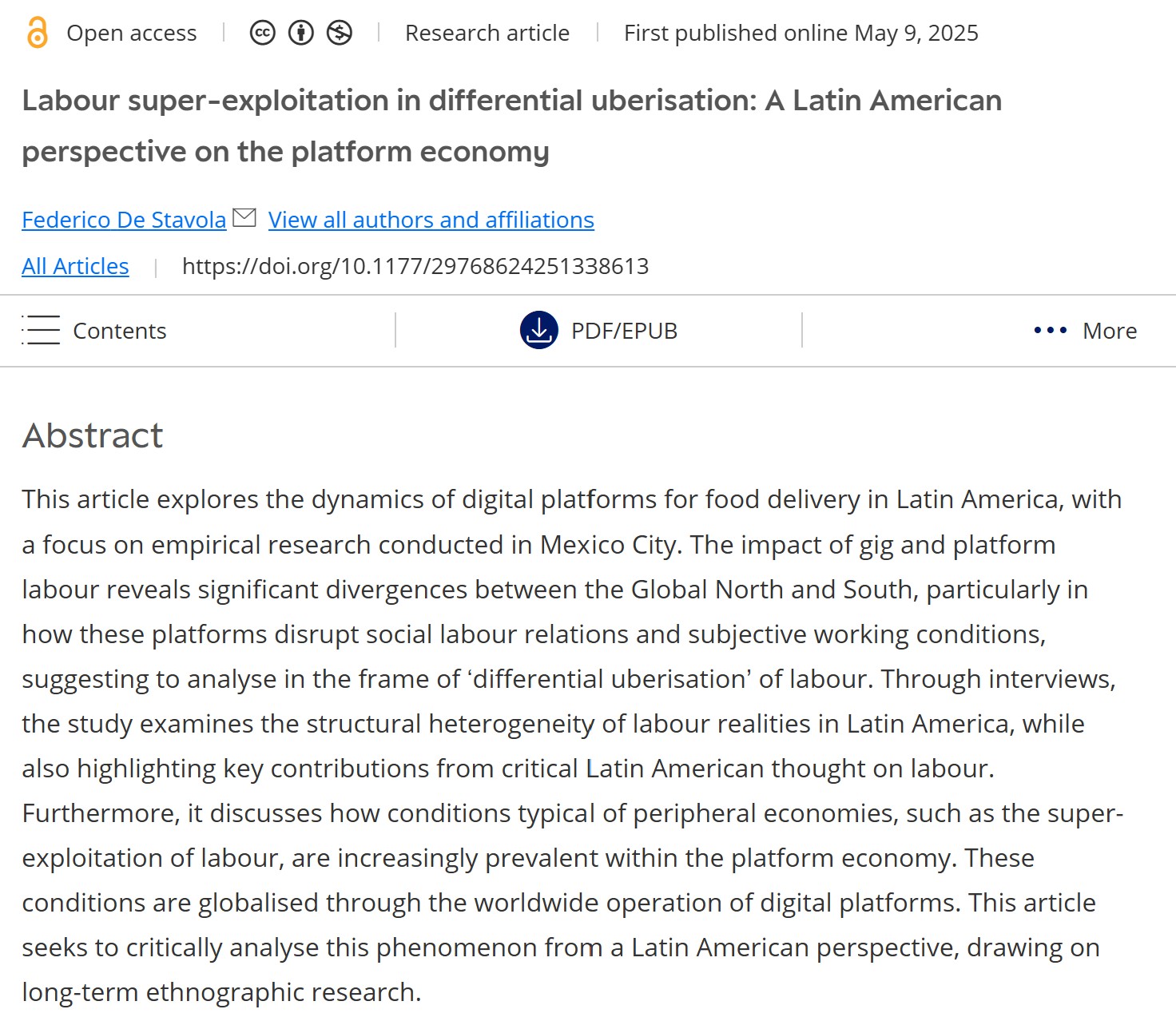Click the Creative Commons CC icon
This screenshot has width=1176, height=1029.
[x=262, y=33]
